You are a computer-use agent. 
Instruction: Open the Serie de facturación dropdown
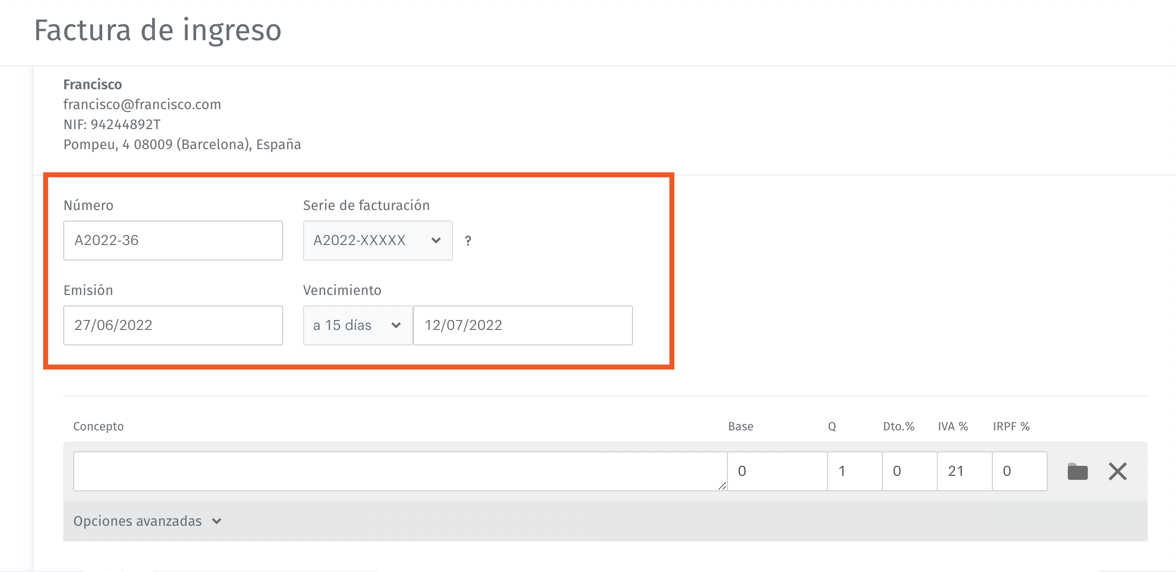click(x=377, y=241)
